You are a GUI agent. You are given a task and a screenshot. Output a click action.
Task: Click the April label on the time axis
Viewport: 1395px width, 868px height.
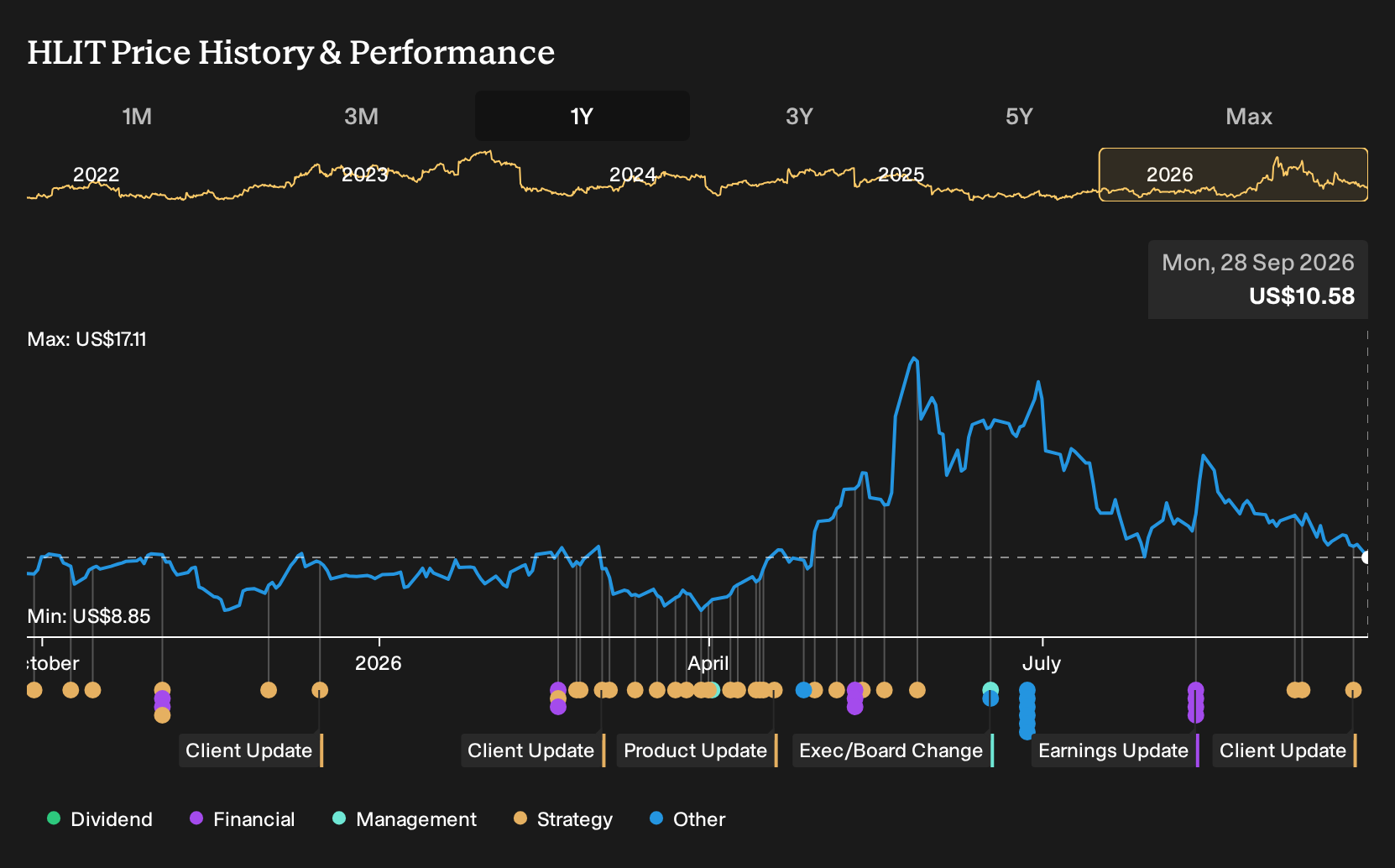click(708, 663)
